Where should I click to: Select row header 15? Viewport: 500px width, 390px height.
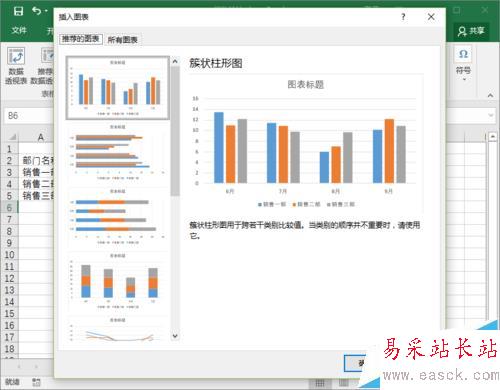[x=9, y=314]
